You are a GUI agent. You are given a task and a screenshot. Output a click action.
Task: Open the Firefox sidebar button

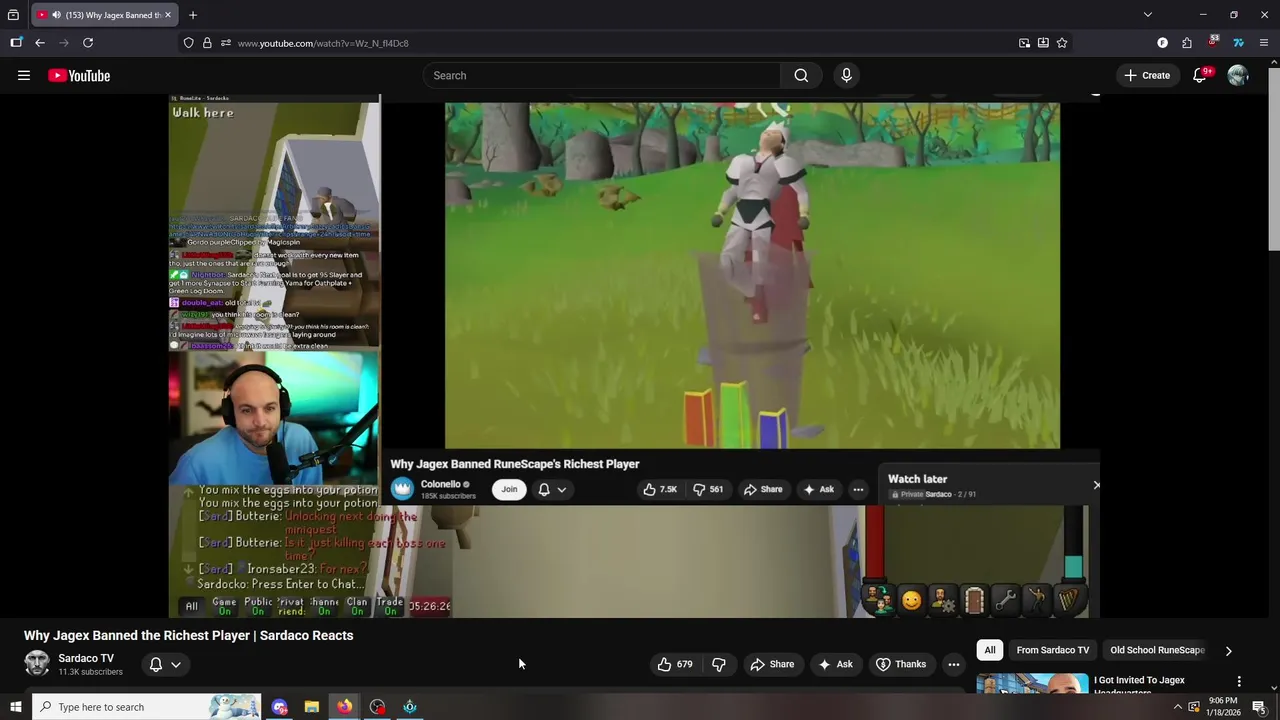[x=16, y=43]
